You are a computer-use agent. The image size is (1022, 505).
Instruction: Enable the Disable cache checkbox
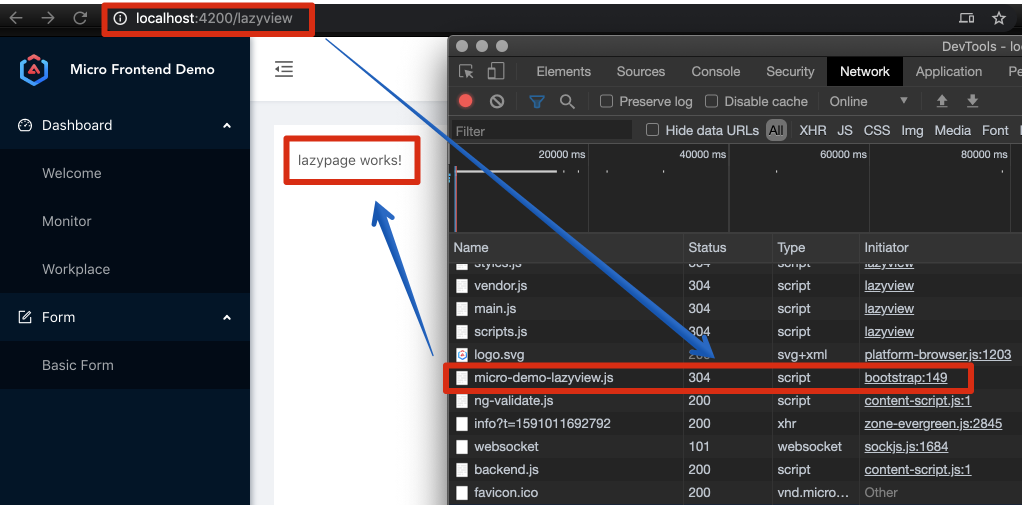tap(712, 101)
